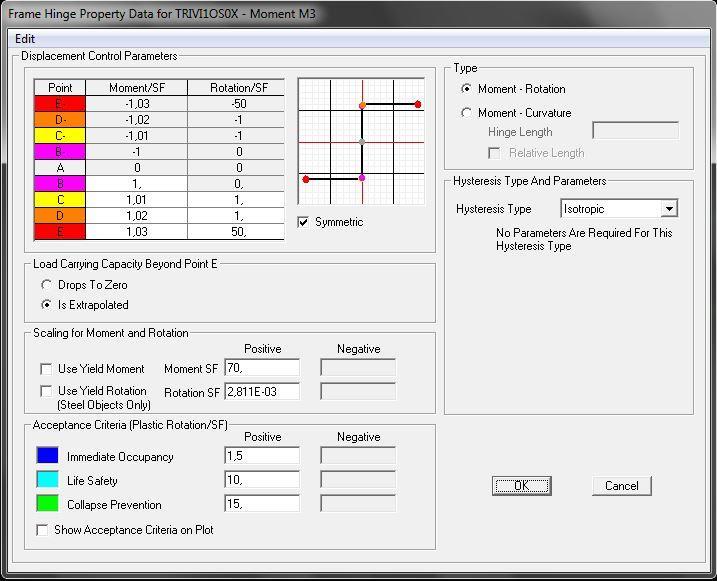
Task: Click Collapse Prevention negative value field
Action: (358, 504)
